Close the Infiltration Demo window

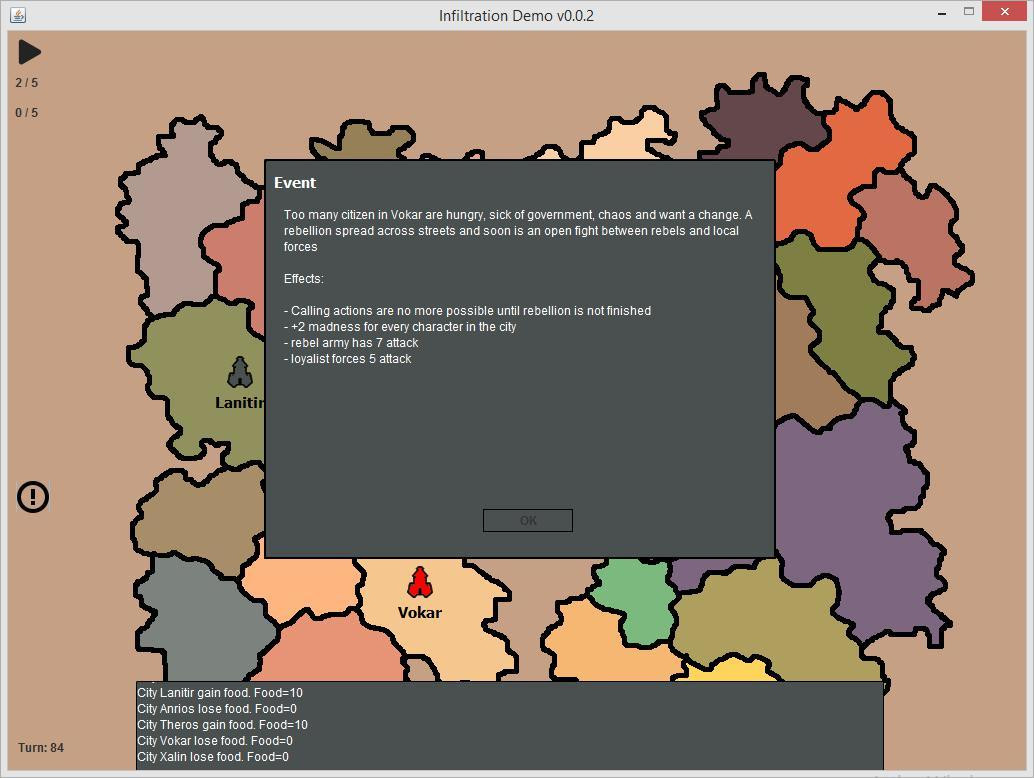click(1004, 11)
